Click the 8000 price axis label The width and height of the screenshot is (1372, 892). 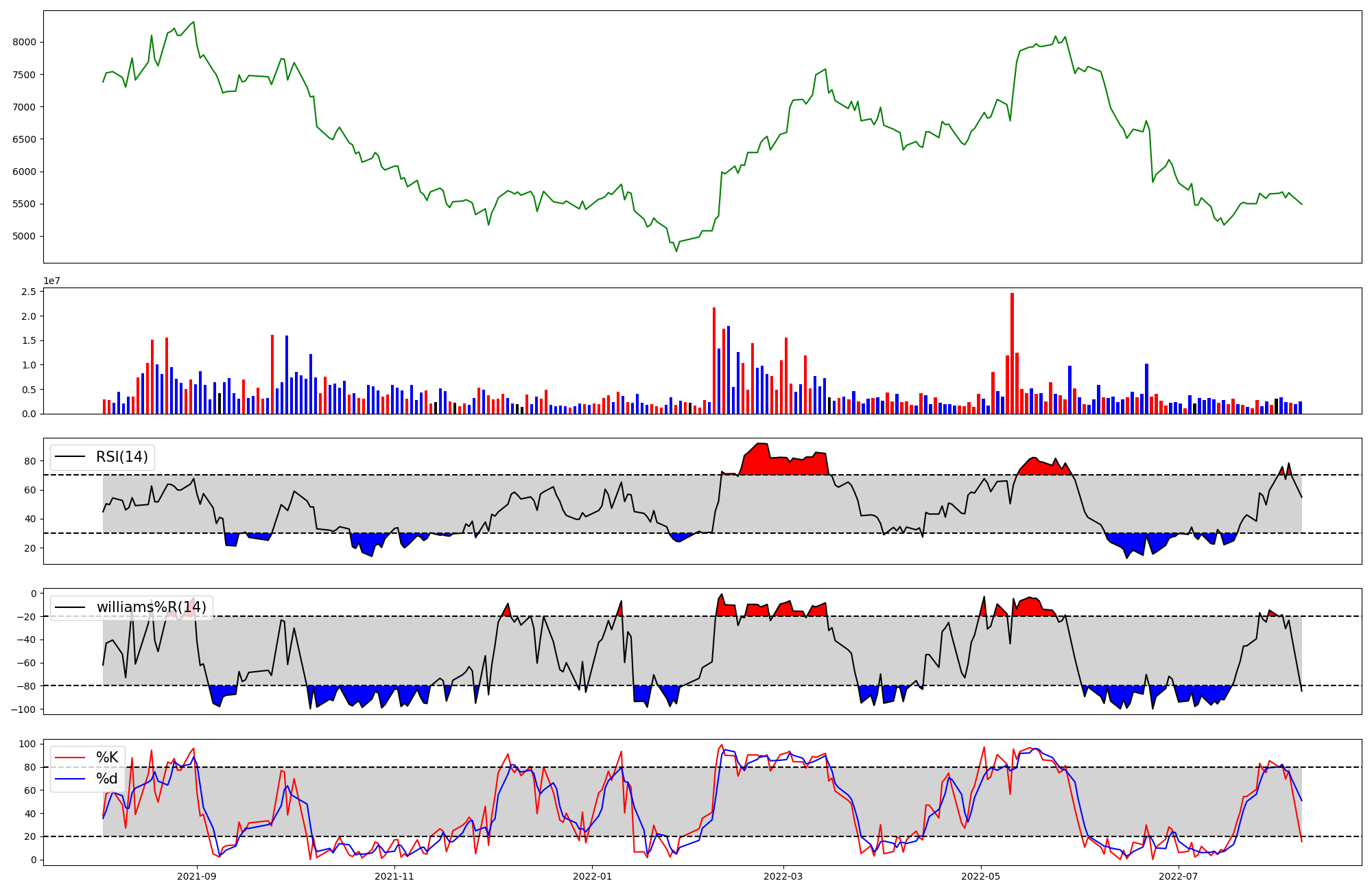tap(24, 42)
